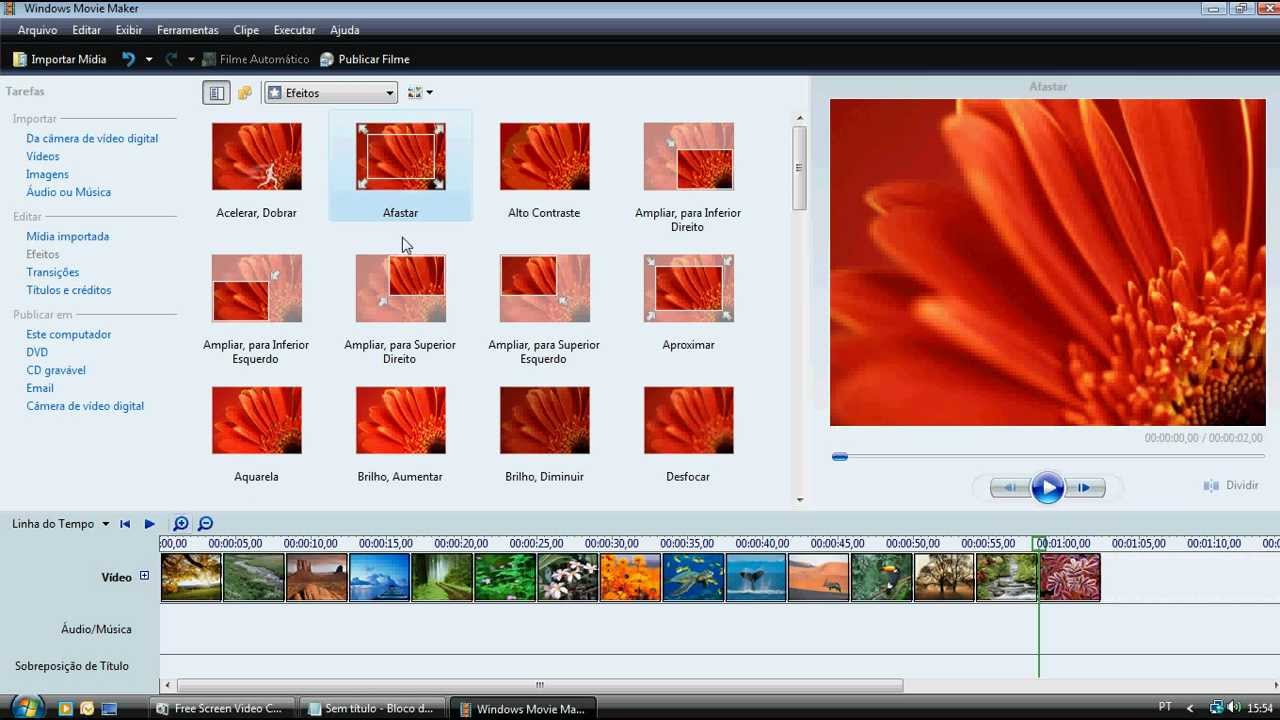This screenshot has height=720, width=1280.
Task: Click the Email publish link
Action: [40, 389]
